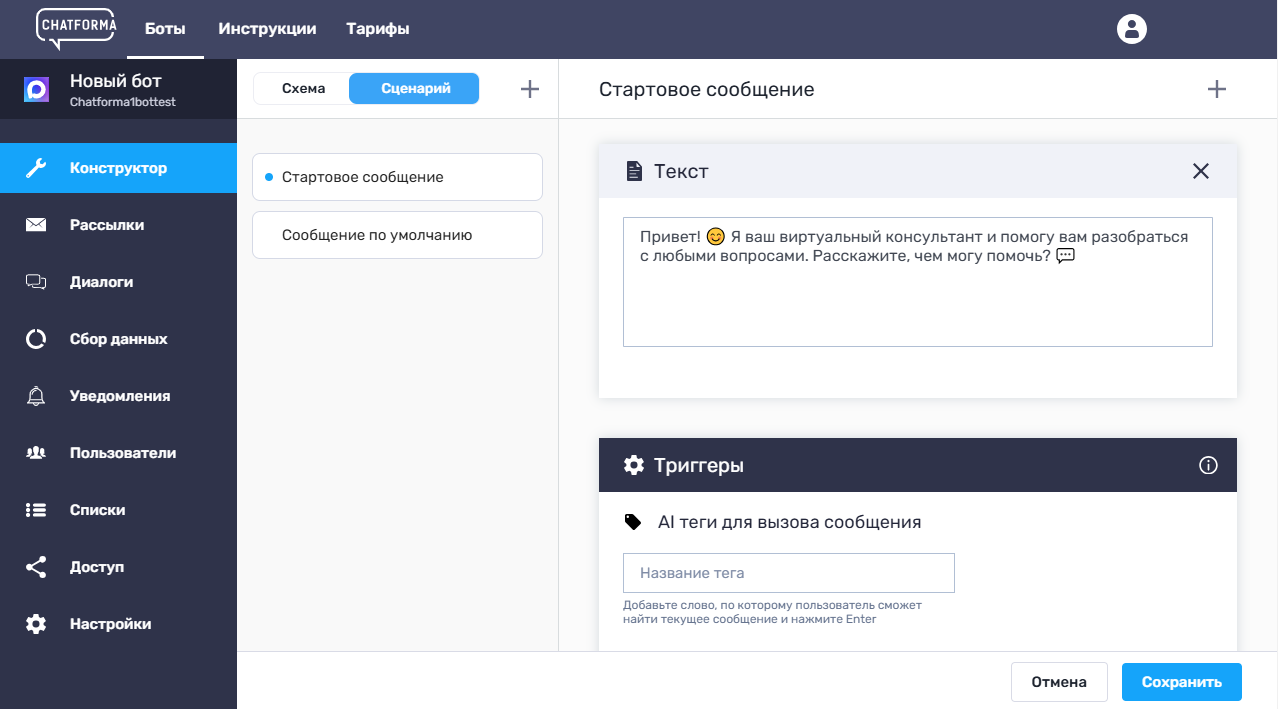Image resolution: width=1278 pixels, height=709 pixels.
Task: Open Рассылки from the sidebar
Action: [107, 225]
